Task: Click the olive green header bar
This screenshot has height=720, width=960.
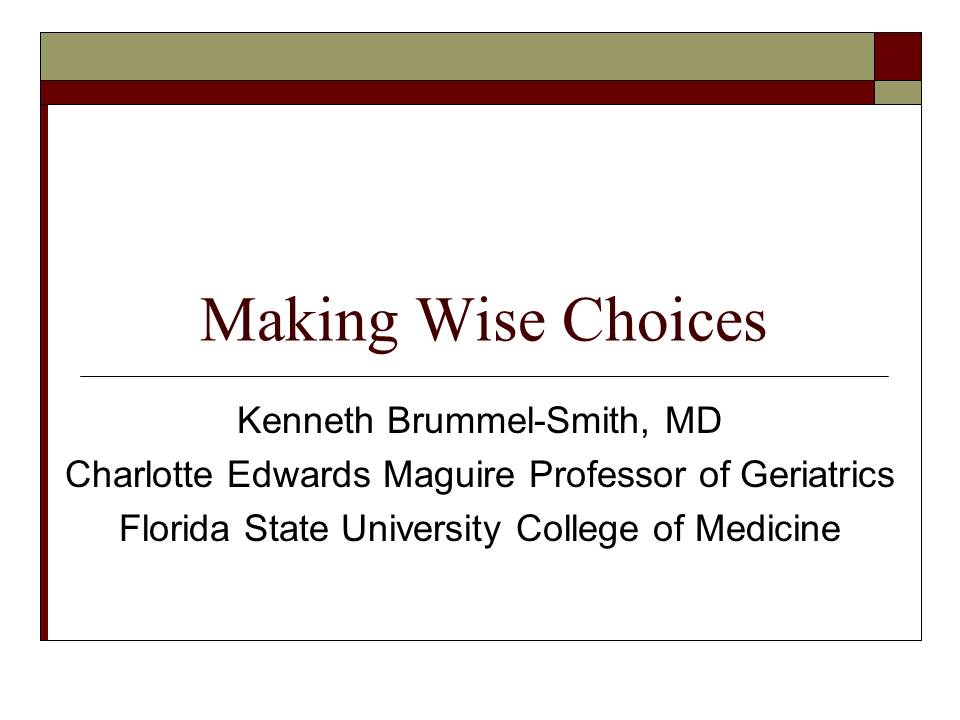Action: [x=457, y=56]
